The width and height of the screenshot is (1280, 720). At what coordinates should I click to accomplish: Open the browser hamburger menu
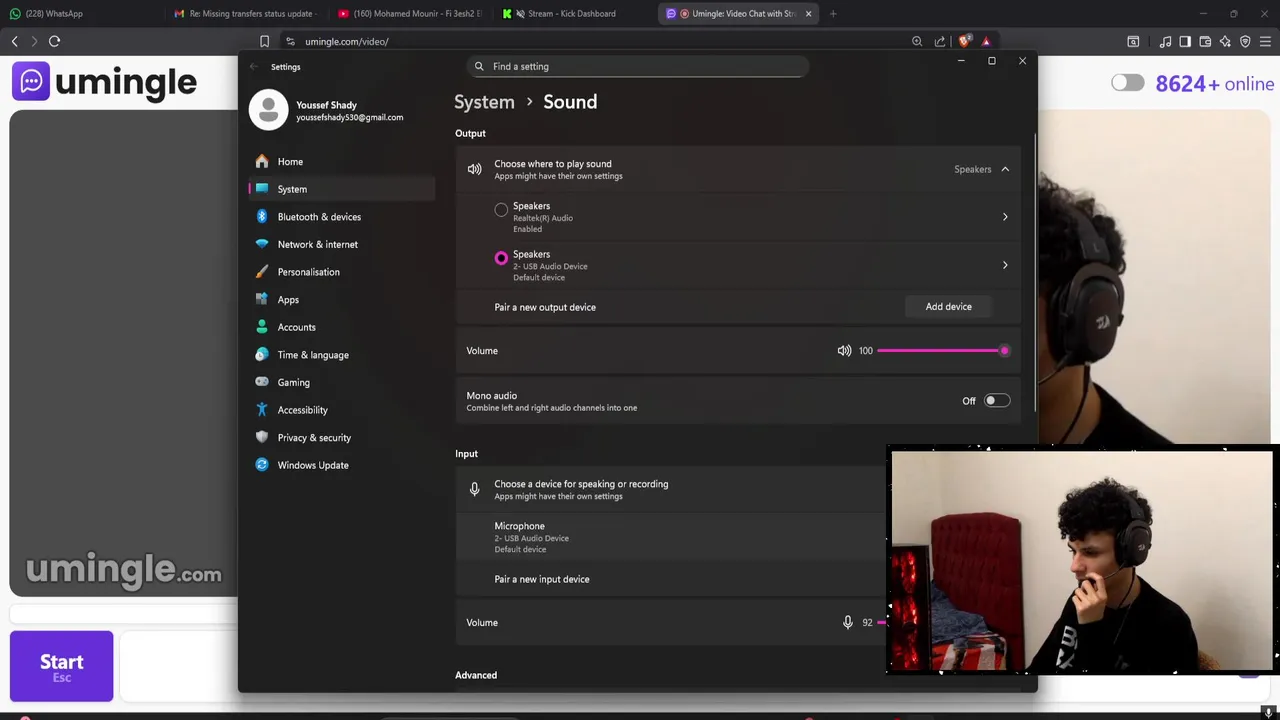tap(1266, 41)
